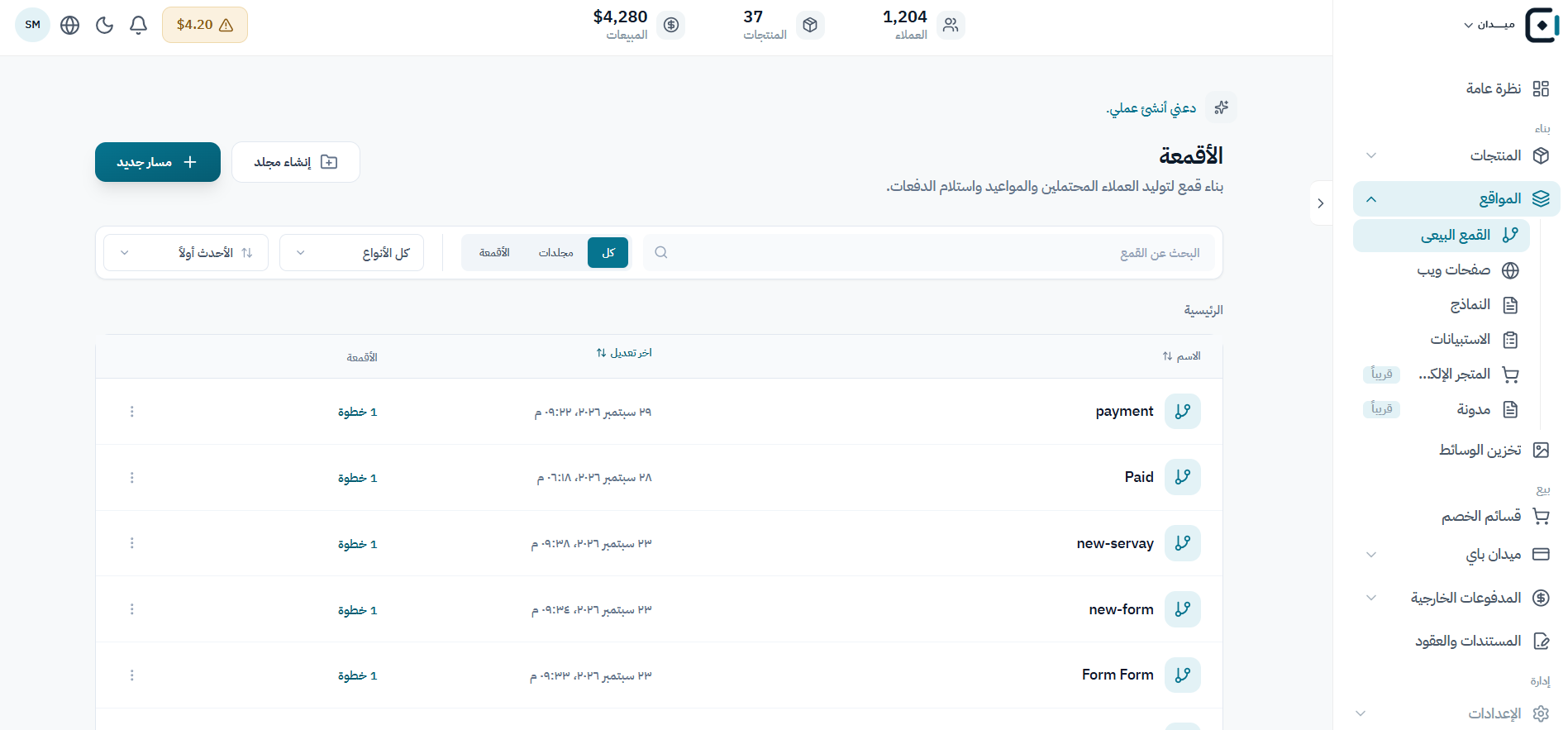Select the كل filter tab

point(608,252)
